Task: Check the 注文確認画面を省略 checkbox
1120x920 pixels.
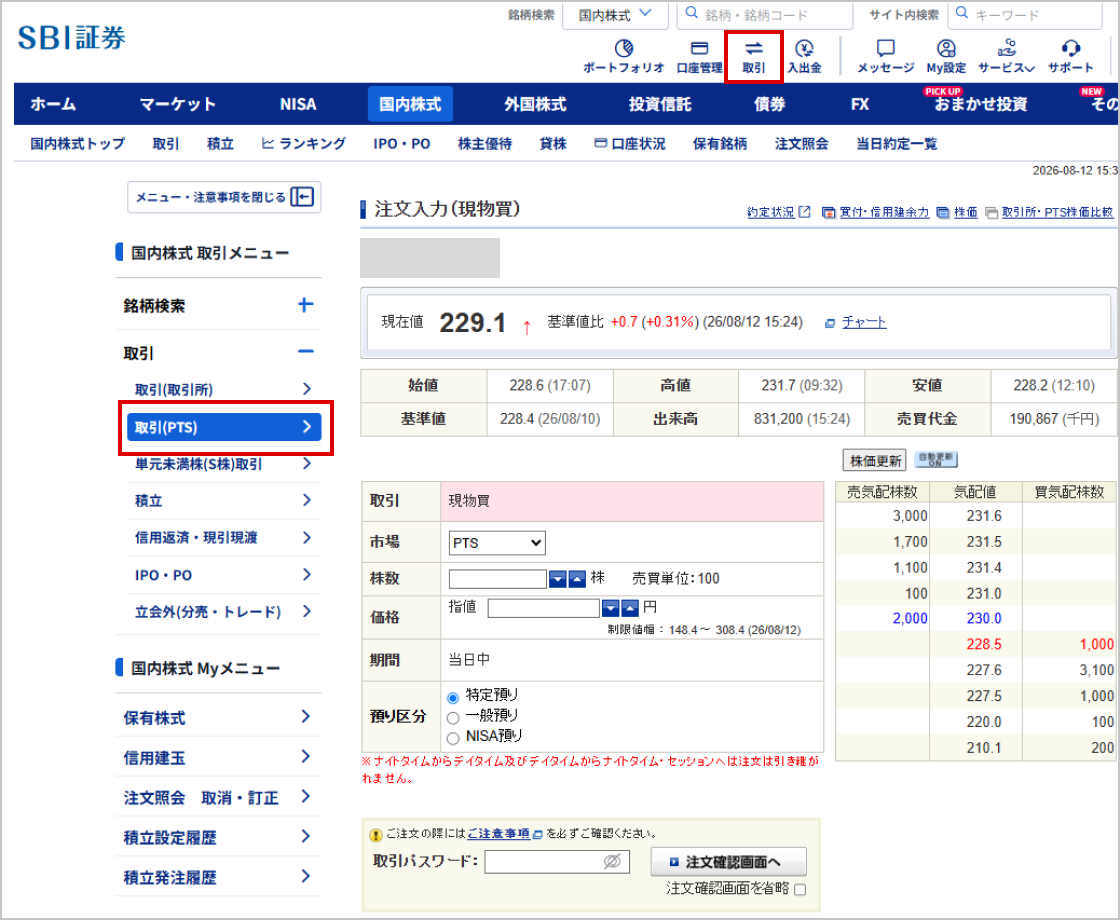Action: pos(800,889)
